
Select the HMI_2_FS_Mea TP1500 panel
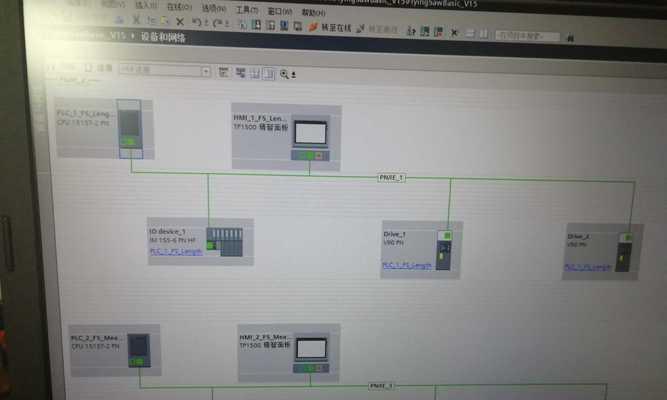pyautogui.click(x=289, y=353)
